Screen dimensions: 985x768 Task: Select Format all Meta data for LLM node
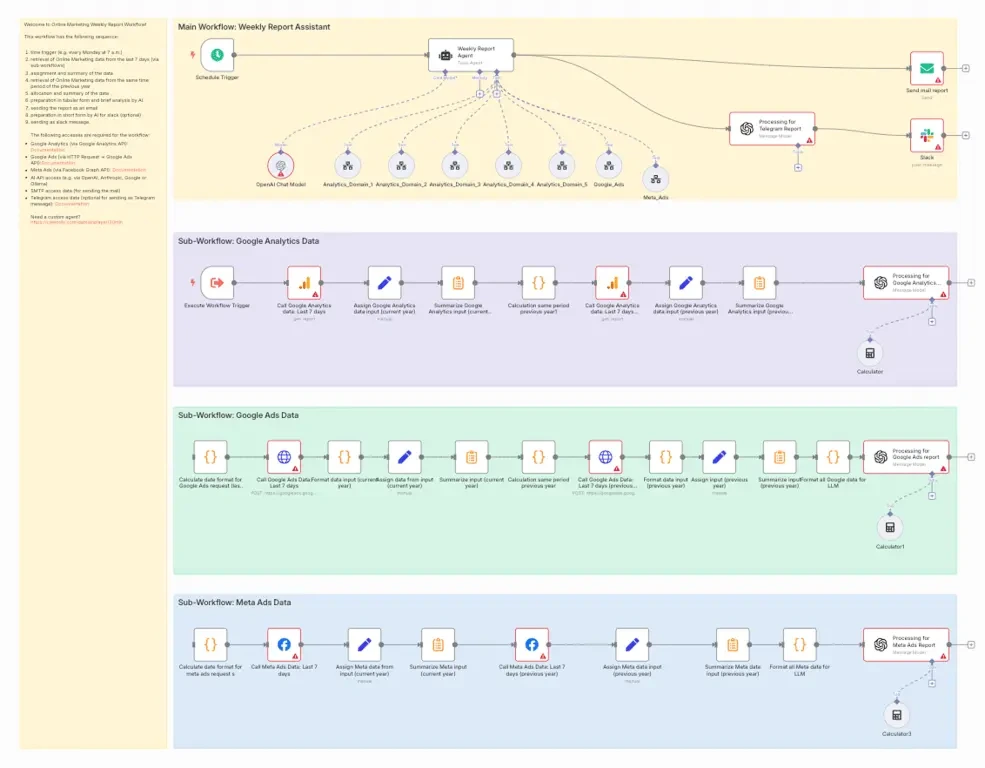coord(800,644)
